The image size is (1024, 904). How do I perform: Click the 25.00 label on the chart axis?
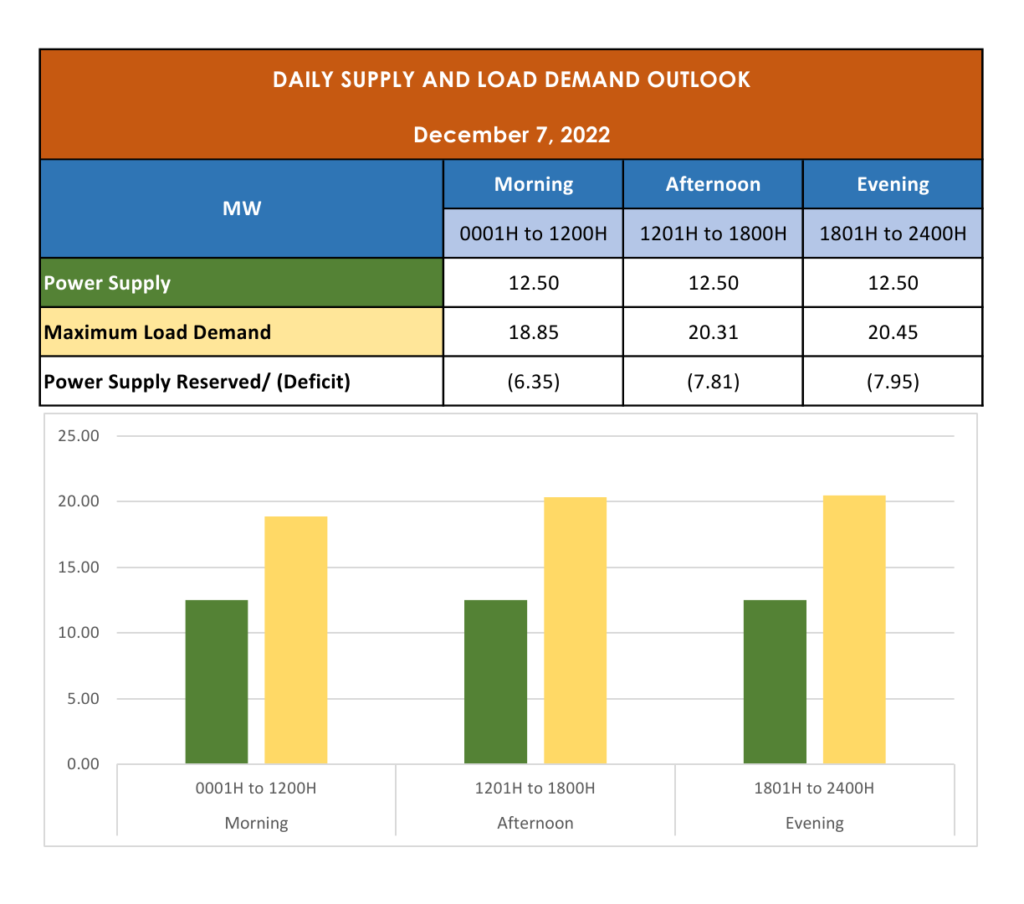click(x=80, y=436)
